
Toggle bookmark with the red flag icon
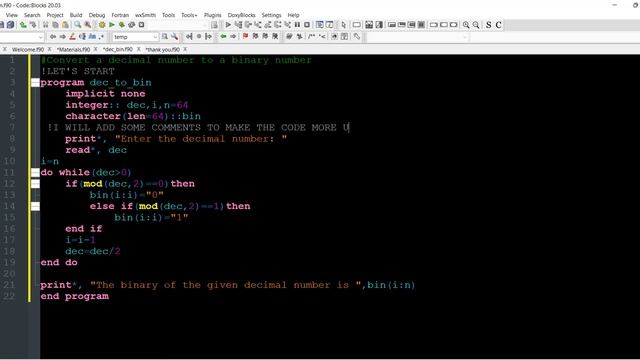pyautogui.click(x=245, y=37)
